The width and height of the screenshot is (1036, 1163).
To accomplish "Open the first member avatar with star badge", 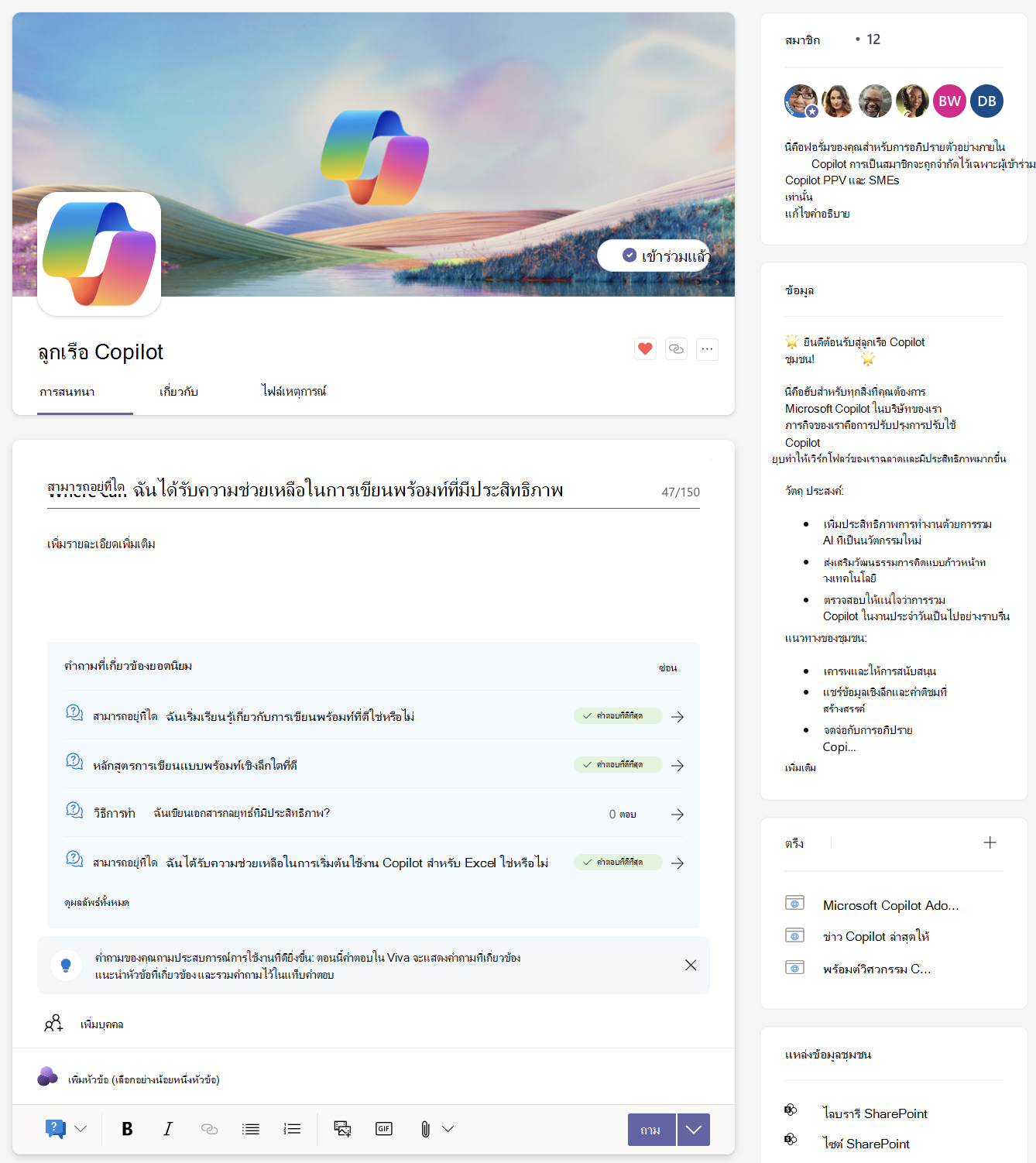I will (x=801, y=101).
